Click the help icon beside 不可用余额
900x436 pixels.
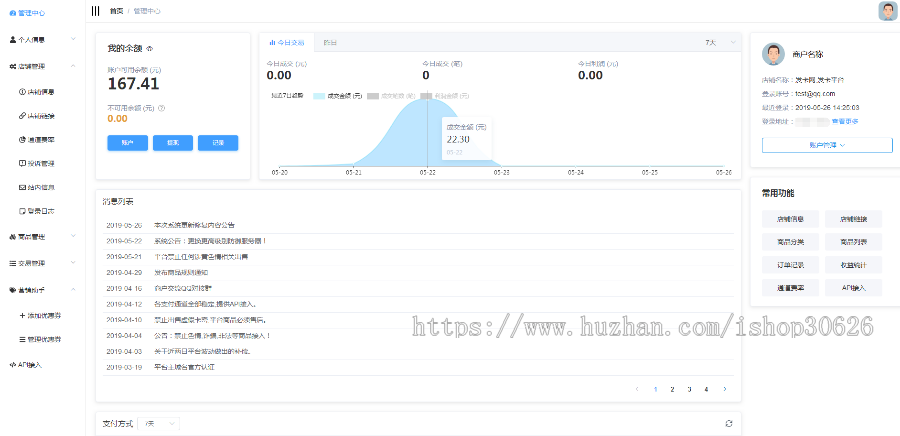point(161,106)
